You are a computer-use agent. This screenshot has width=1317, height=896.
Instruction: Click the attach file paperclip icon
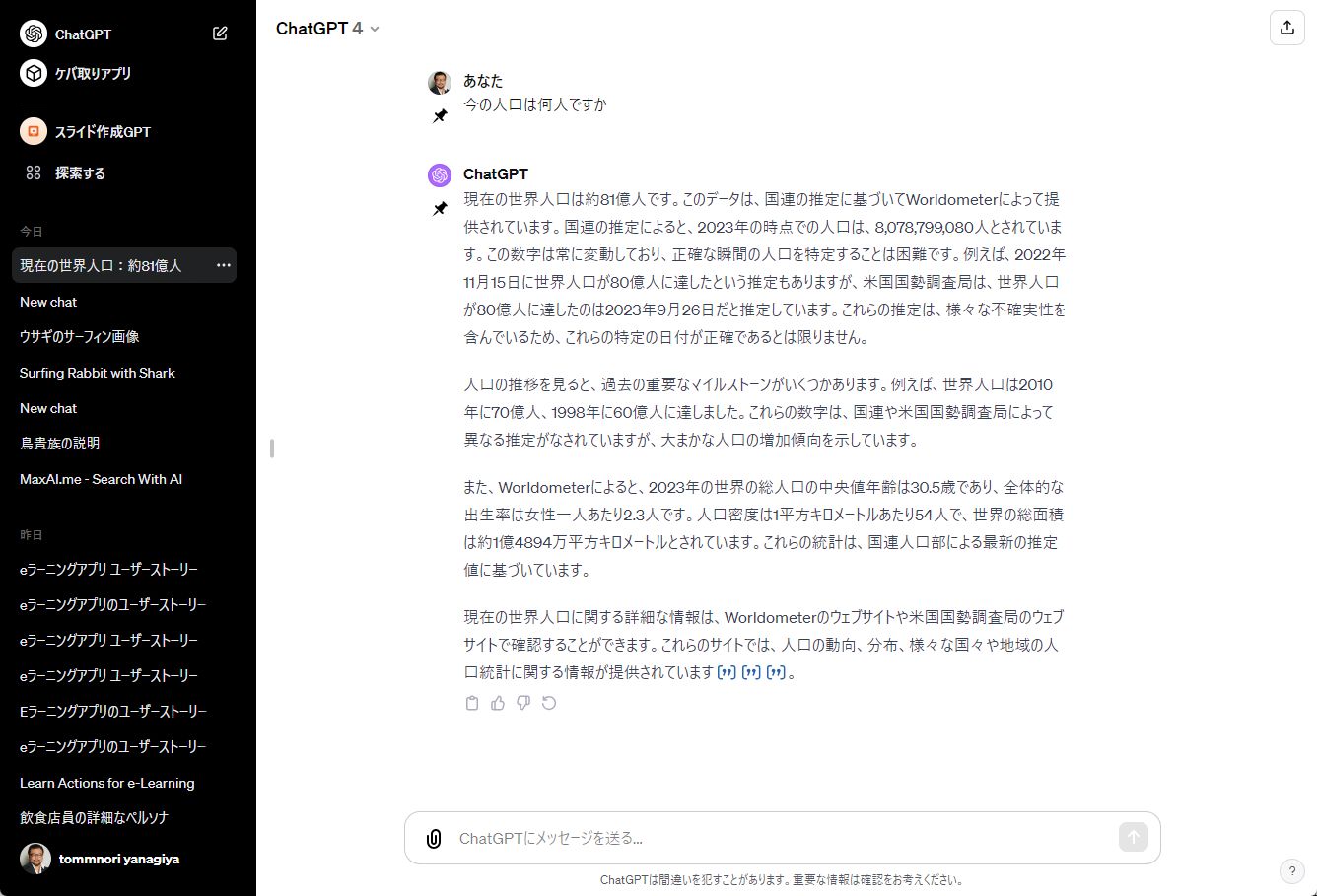(x=433, y=838)
